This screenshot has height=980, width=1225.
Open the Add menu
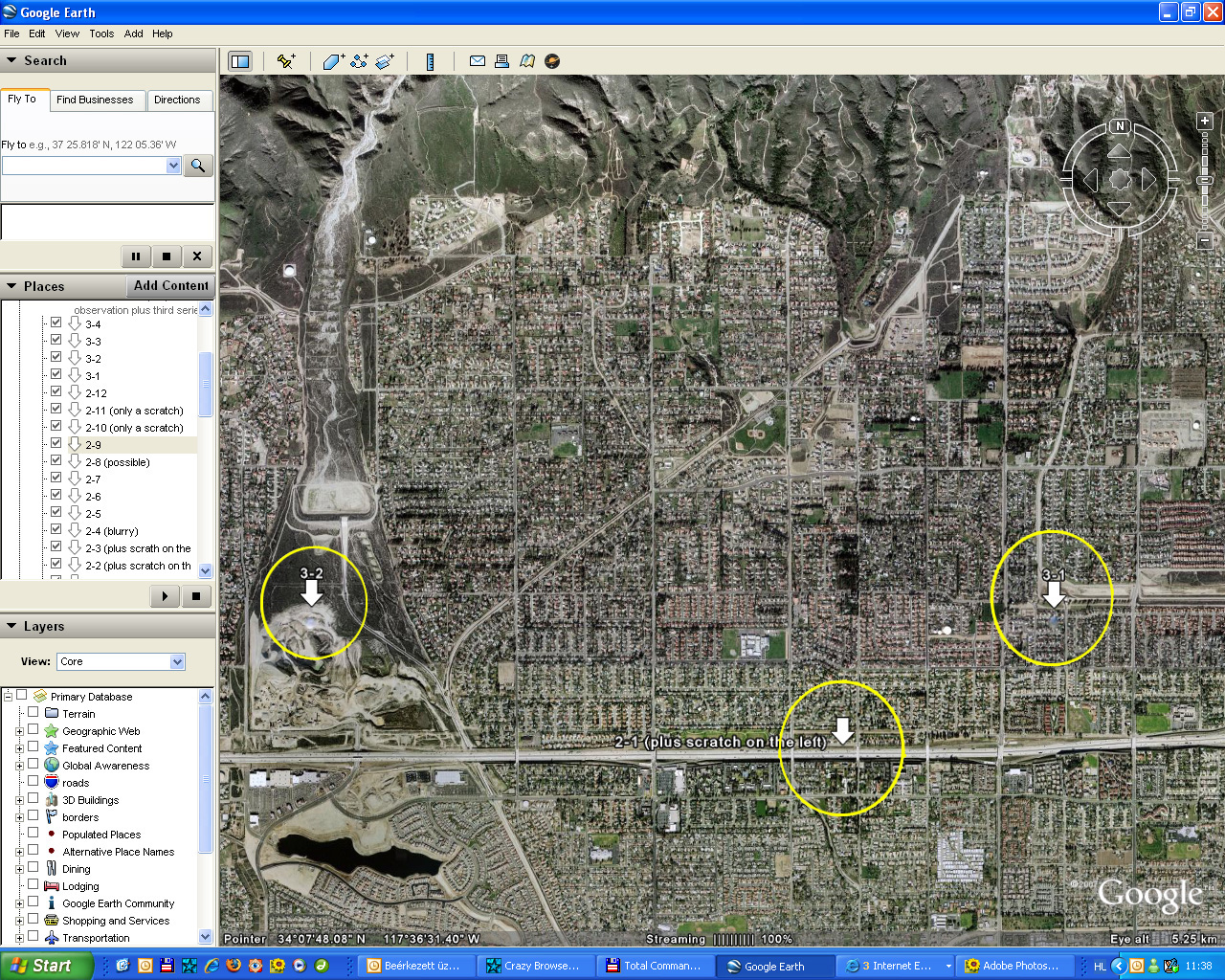(x=134, y=33)
